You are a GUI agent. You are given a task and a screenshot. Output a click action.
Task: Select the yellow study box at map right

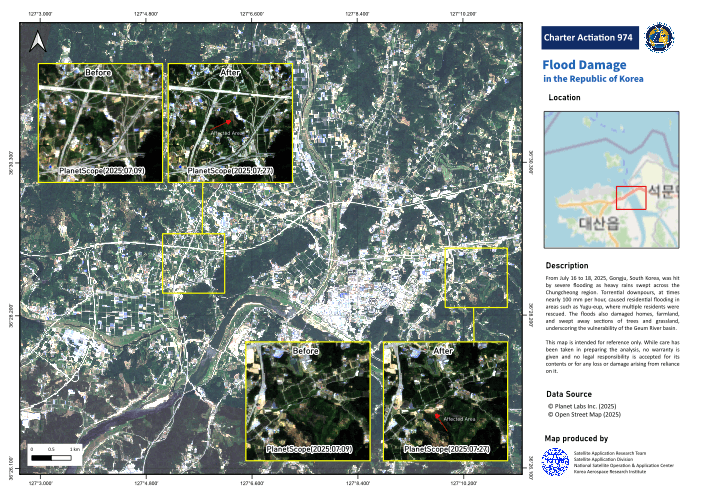[476, 277]
